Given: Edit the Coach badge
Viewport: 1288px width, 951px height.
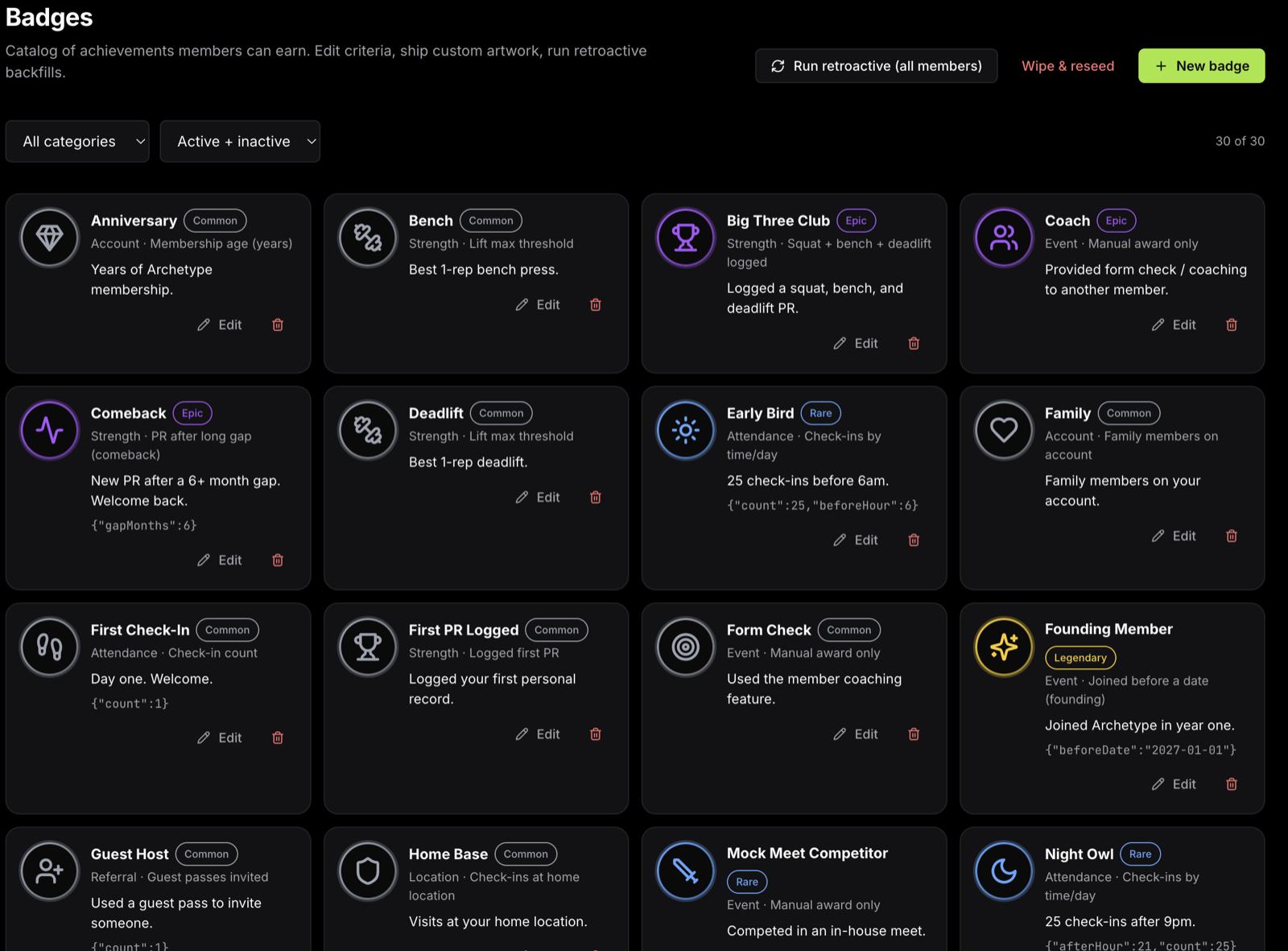Looking at the screenshot, I should click(x=1174, y=325).
